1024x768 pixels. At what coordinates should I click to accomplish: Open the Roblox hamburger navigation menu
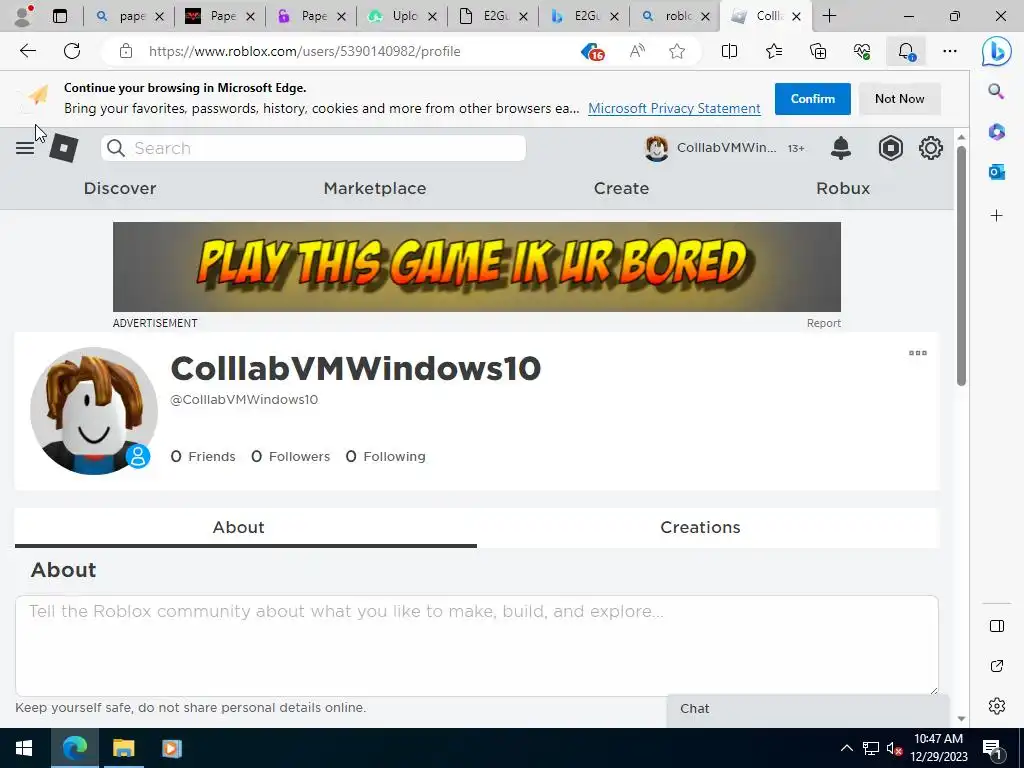point(25,148)
